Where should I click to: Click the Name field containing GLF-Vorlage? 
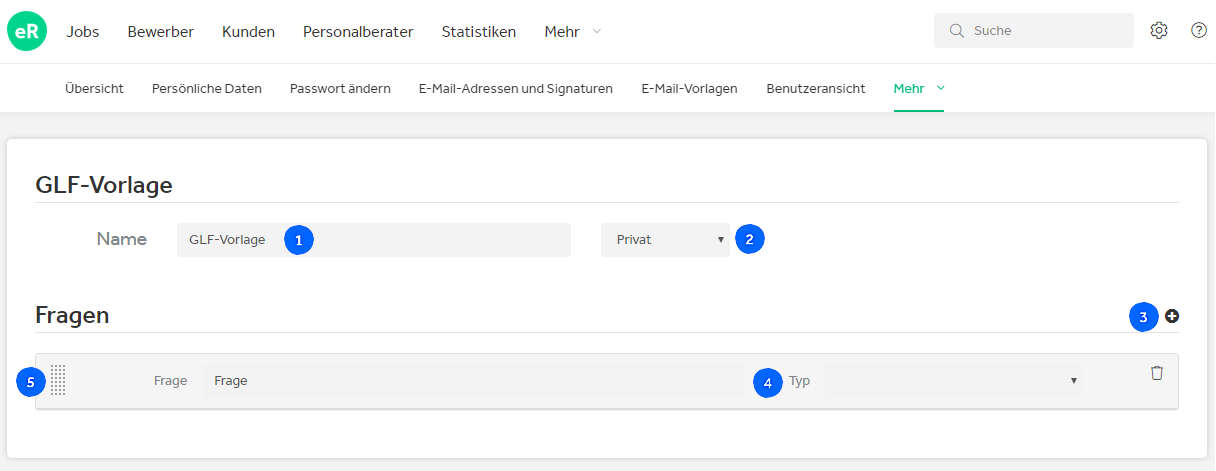pos(374,240)
